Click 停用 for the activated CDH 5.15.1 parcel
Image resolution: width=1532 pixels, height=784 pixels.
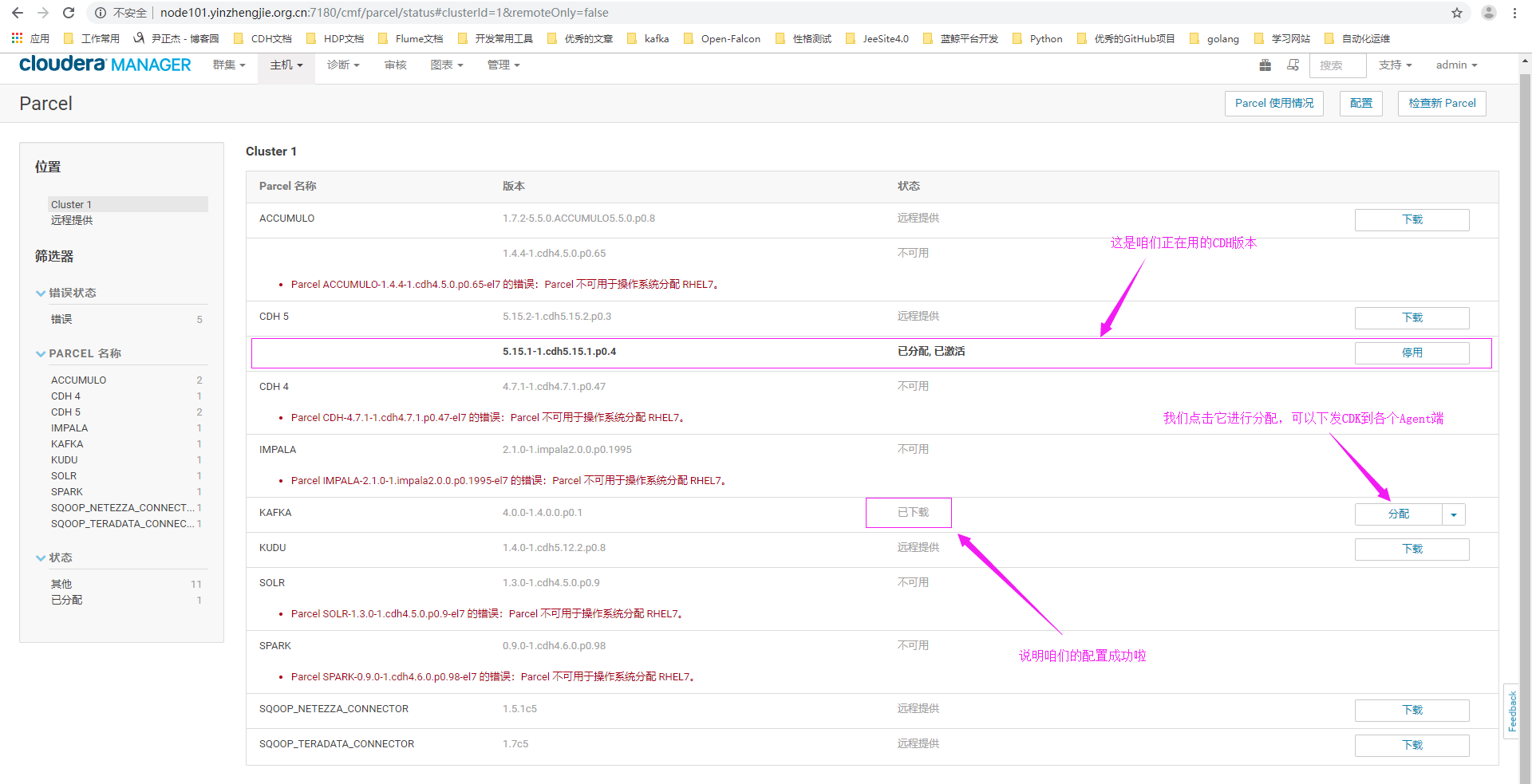pyautogui.click(x=1412, y=352)
